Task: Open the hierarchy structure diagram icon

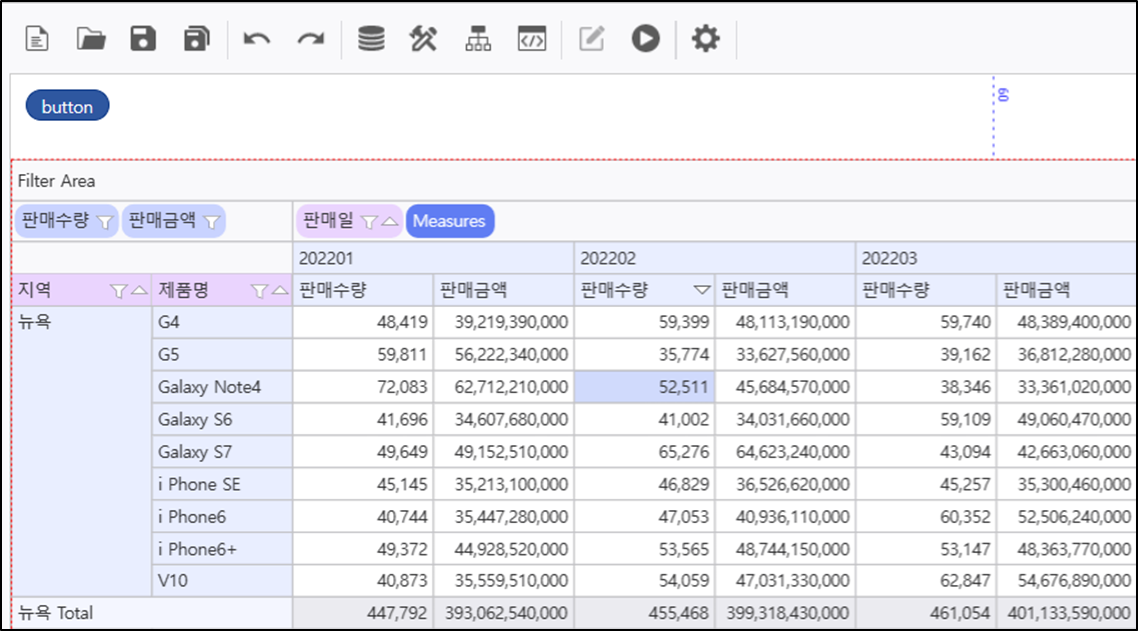Action: [478, 40]
